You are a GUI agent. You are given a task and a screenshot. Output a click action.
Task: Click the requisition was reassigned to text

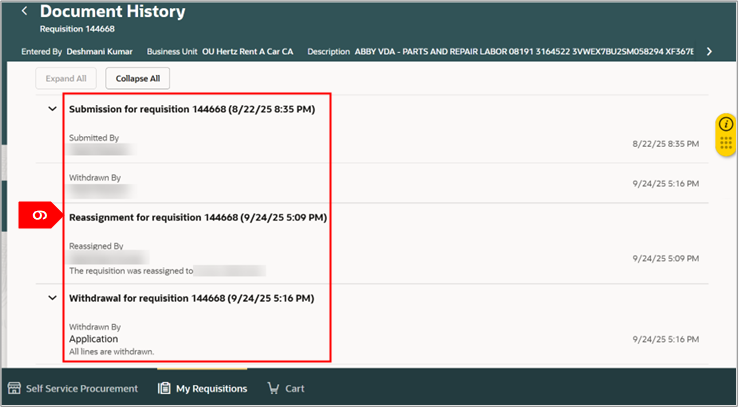(132, 272)
